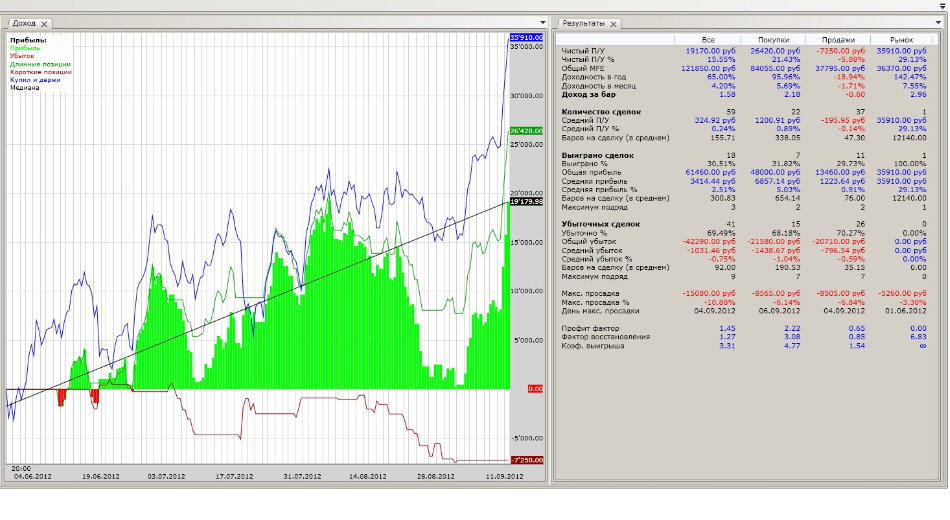
Task: Click the Рынок column header
Action: click(902, 39)
